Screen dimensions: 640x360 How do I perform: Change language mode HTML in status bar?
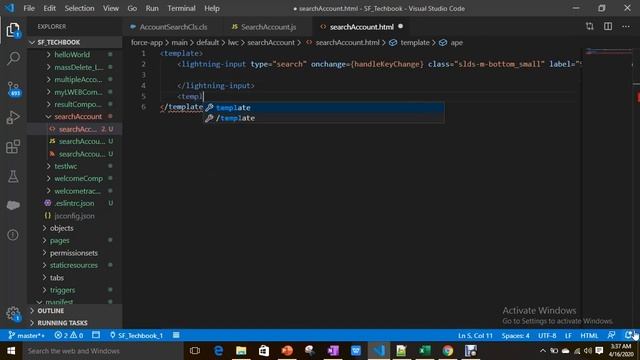click(589, 336)
